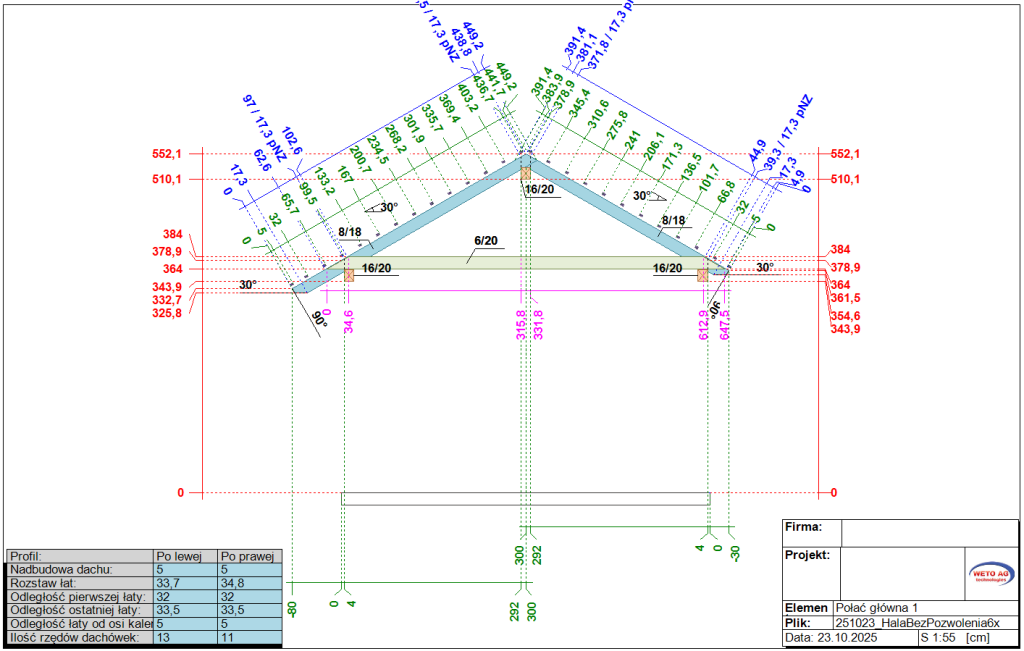
Task: Click the empty Firma field in title block
Action: tap(930, 531)
